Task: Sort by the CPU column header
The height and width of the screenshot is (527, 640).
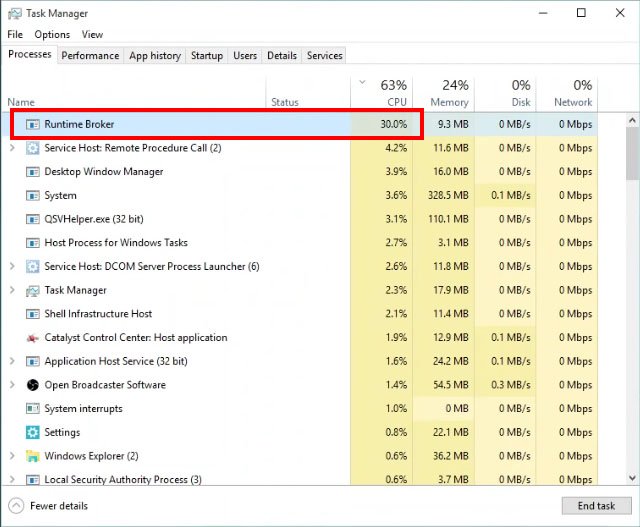Action: (382, 93)
